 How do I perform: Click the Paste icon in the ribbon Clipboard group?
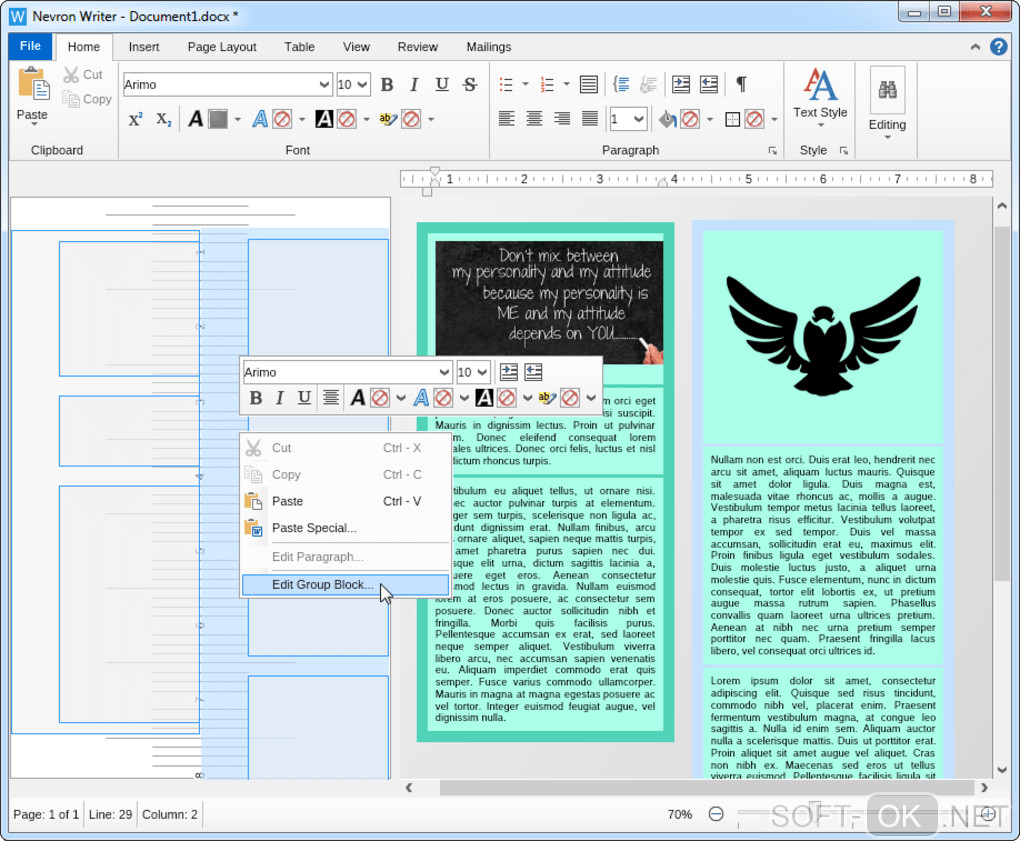coord(32,85)
